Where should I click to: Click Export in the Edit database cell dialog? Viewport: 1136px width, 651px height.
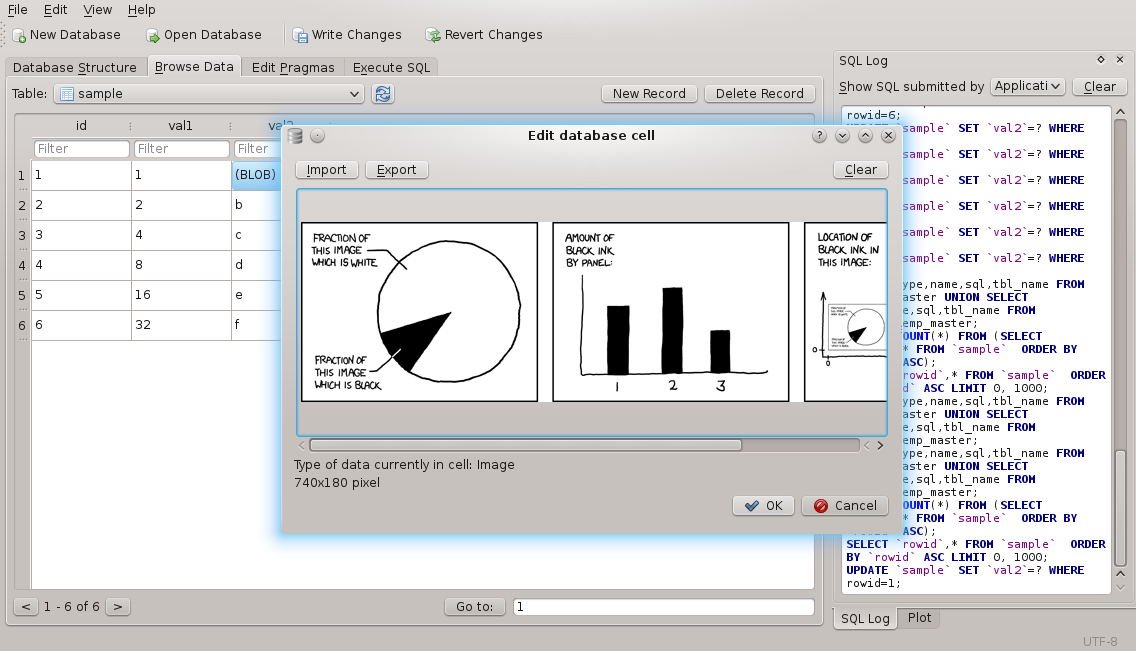396,170
